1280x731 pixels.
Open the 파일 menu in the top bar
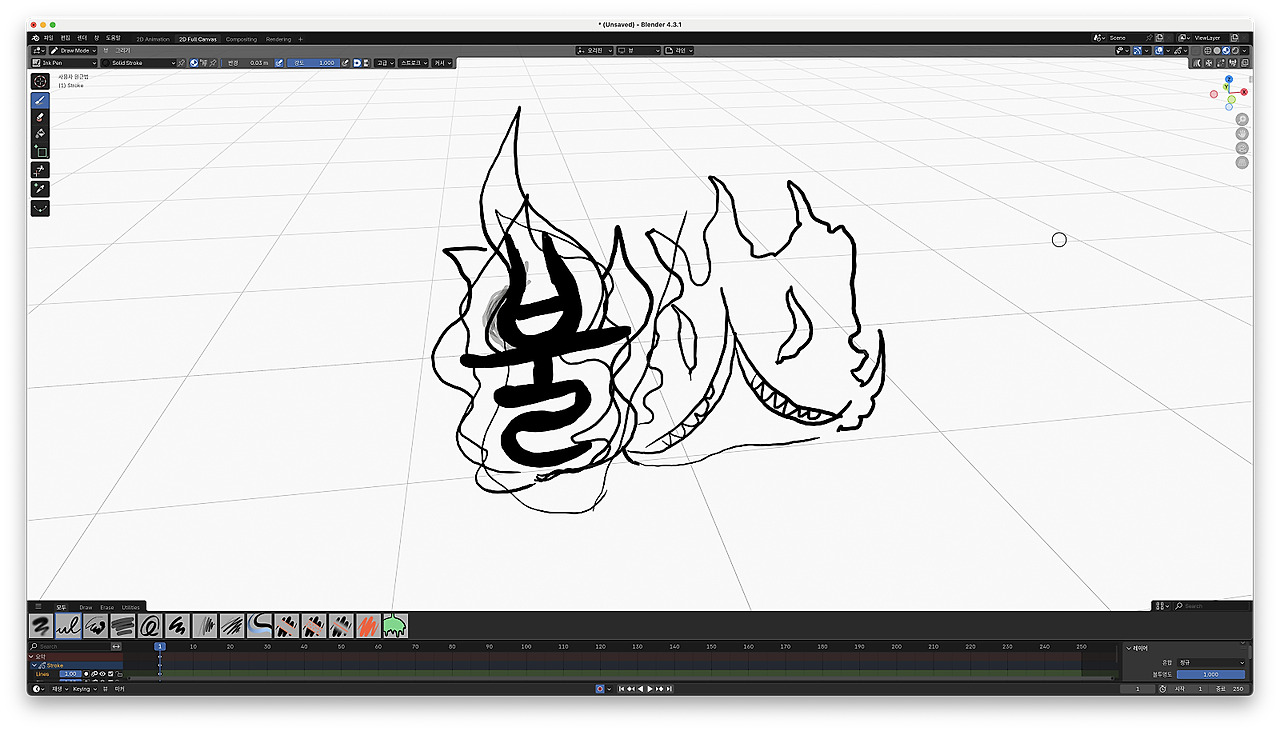[49, 36]
